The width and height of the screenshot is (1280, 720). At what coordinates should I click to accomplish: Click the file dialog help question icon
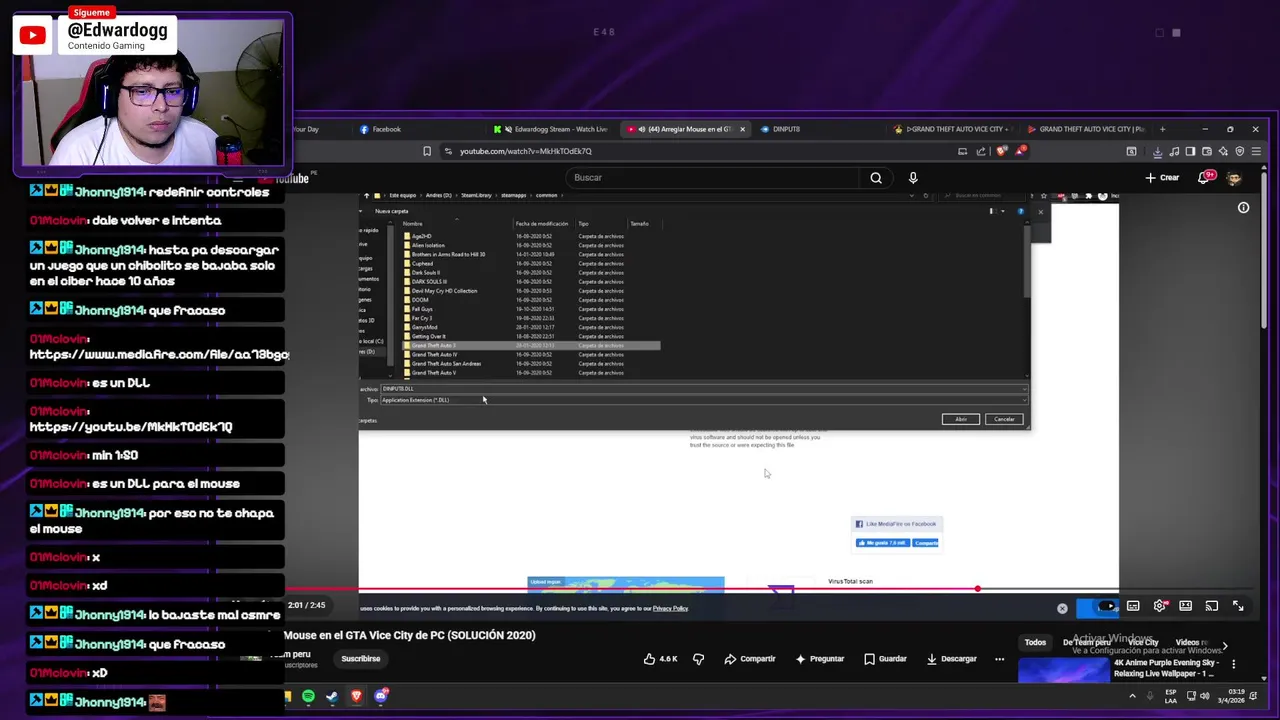[x=1020, y=211]
